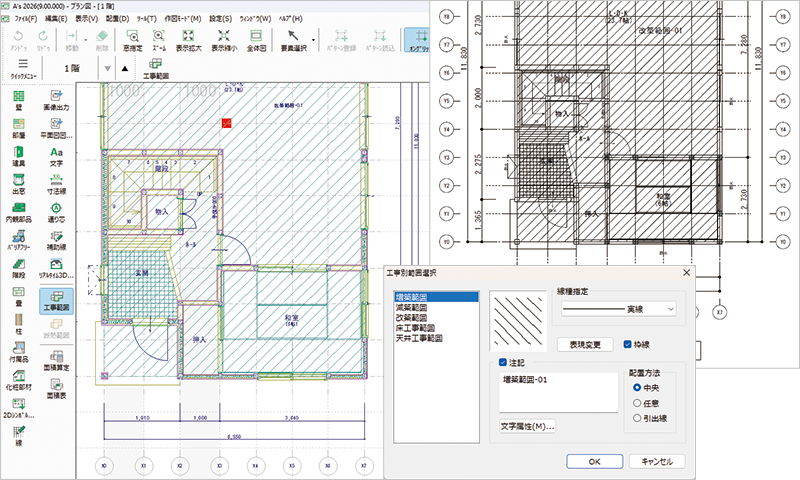Select the 壁 wall tool in sidebar

tap(18, 100)
